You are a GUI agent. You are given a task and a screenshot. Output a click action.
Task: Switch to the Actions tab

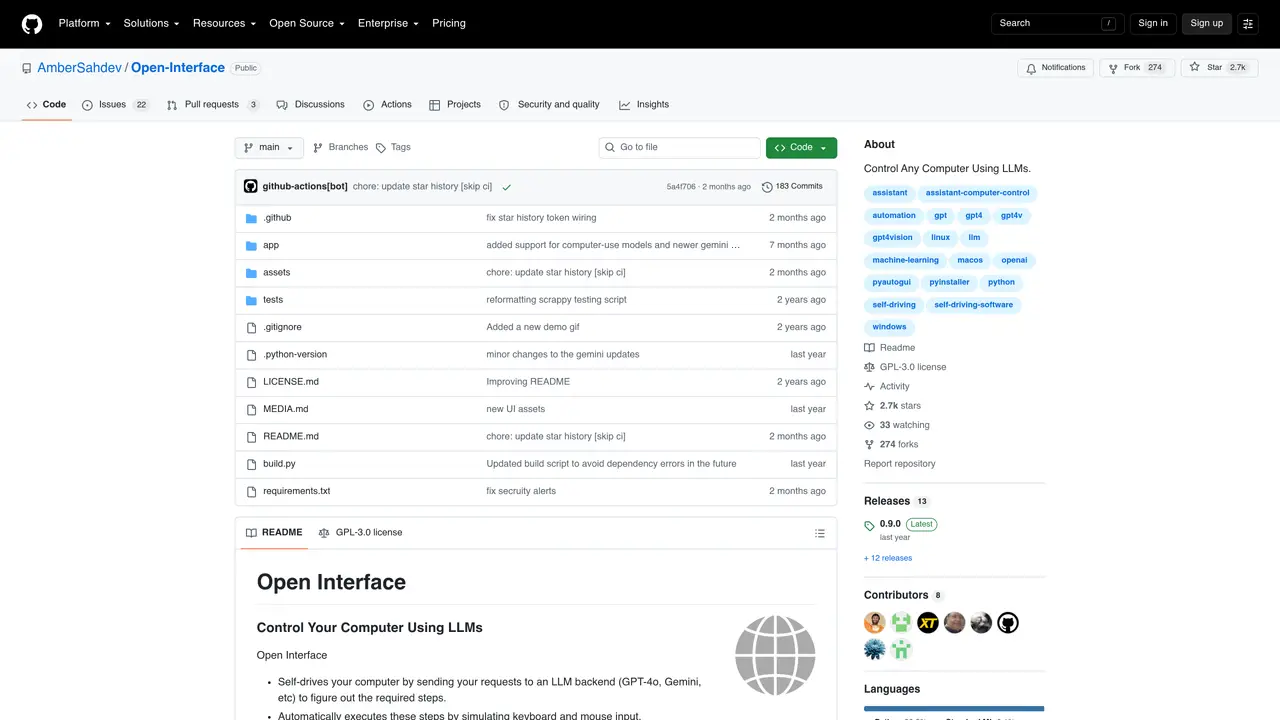[387, 105]
